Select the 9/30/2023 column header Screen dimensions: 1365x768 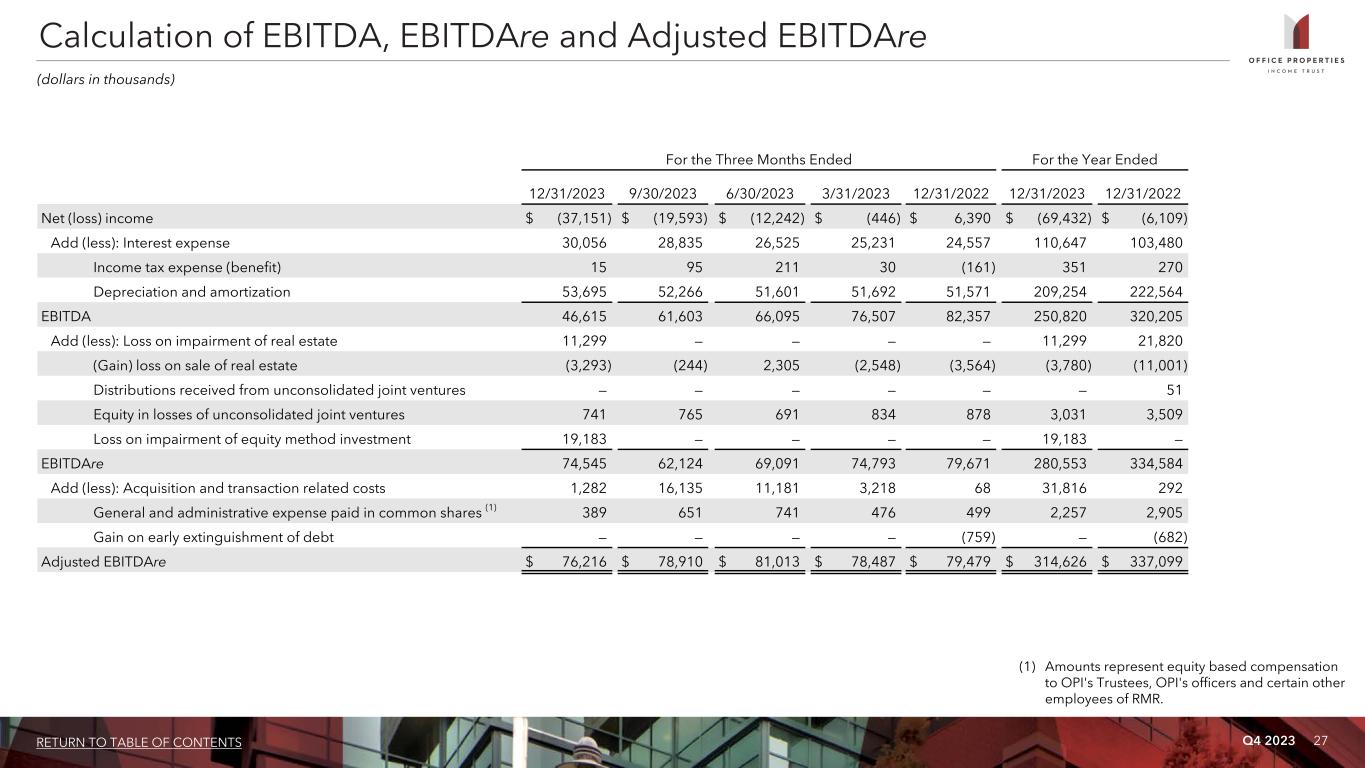tap(664, 192)
